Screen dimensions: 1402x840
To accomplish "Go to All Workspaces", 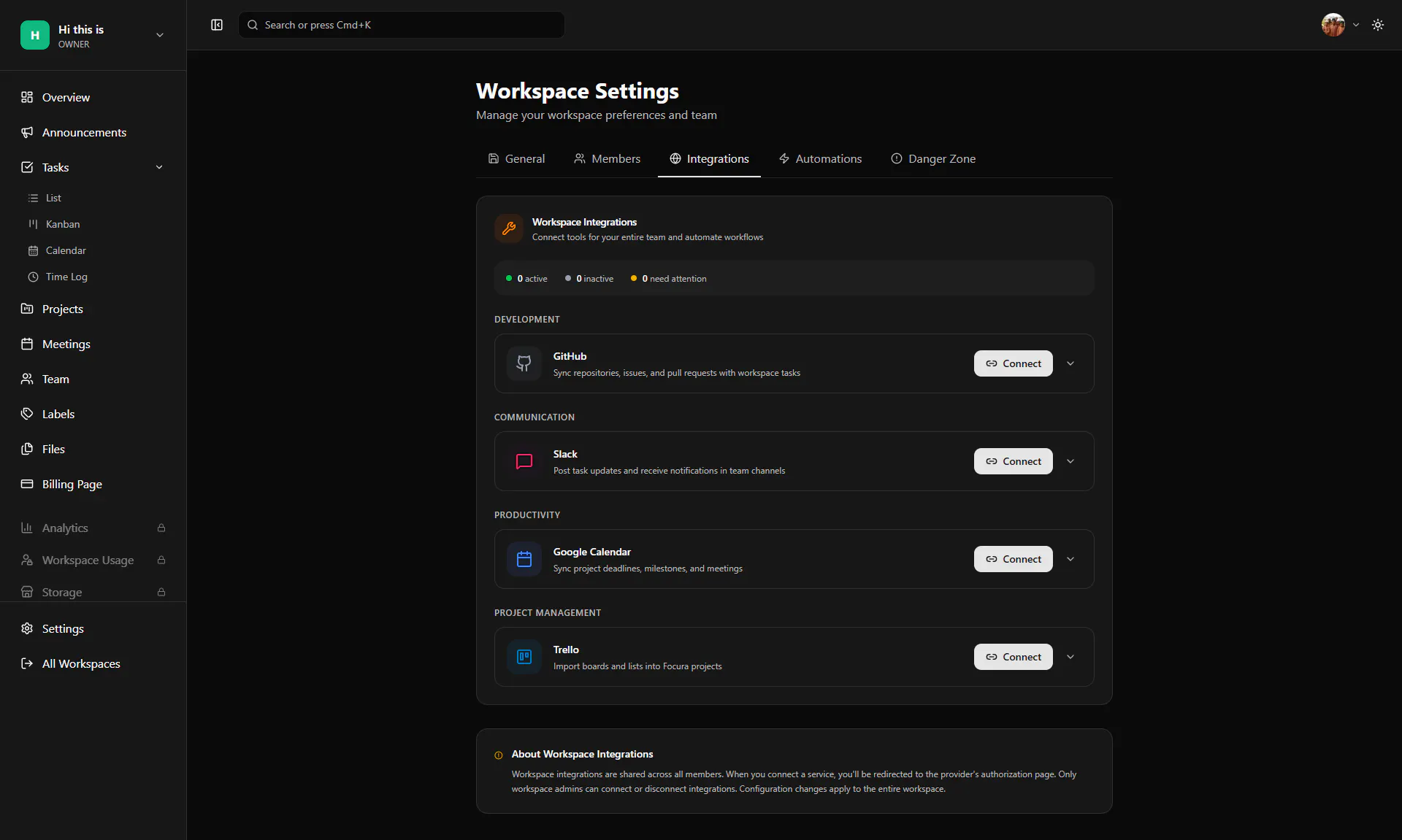I will 93,663.
